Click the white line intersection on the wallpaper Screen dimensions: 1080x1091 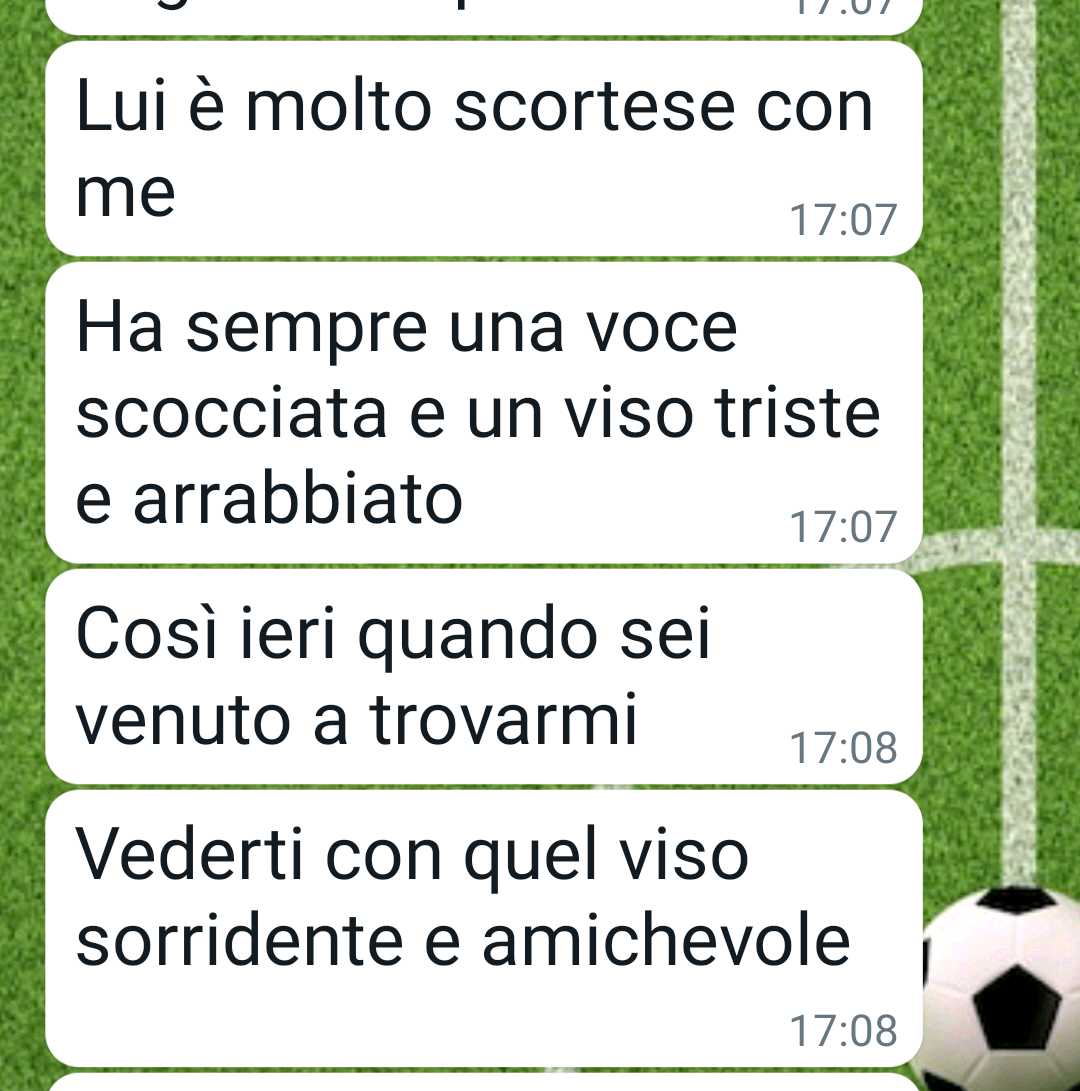[x=1019, y=546]
